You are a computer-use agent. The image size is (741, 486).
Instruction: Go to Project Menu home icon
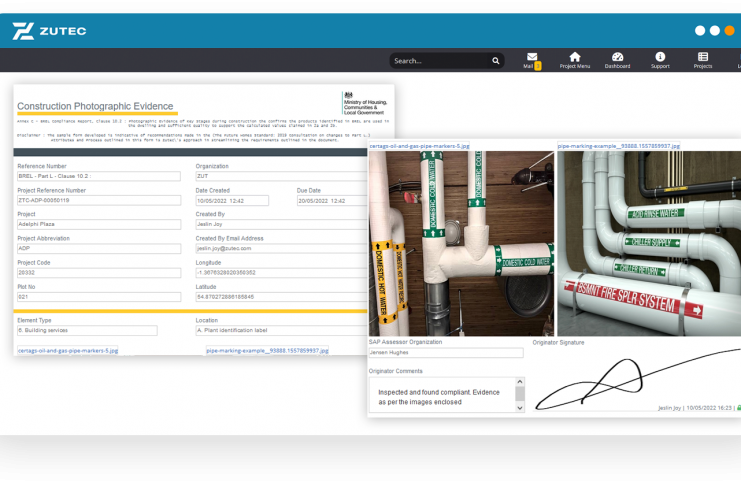click(574, 57)
